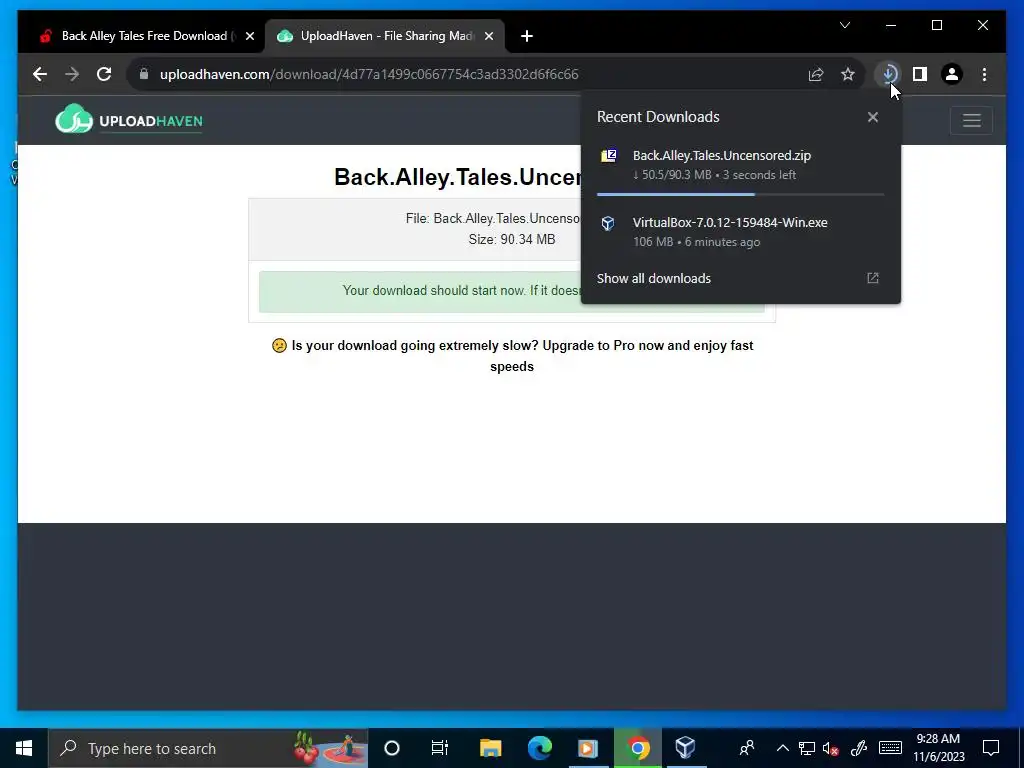This screenshot has width=1024, height=768.
Task: Open the Action Center notifications
Action: click(x=991, y=748)
